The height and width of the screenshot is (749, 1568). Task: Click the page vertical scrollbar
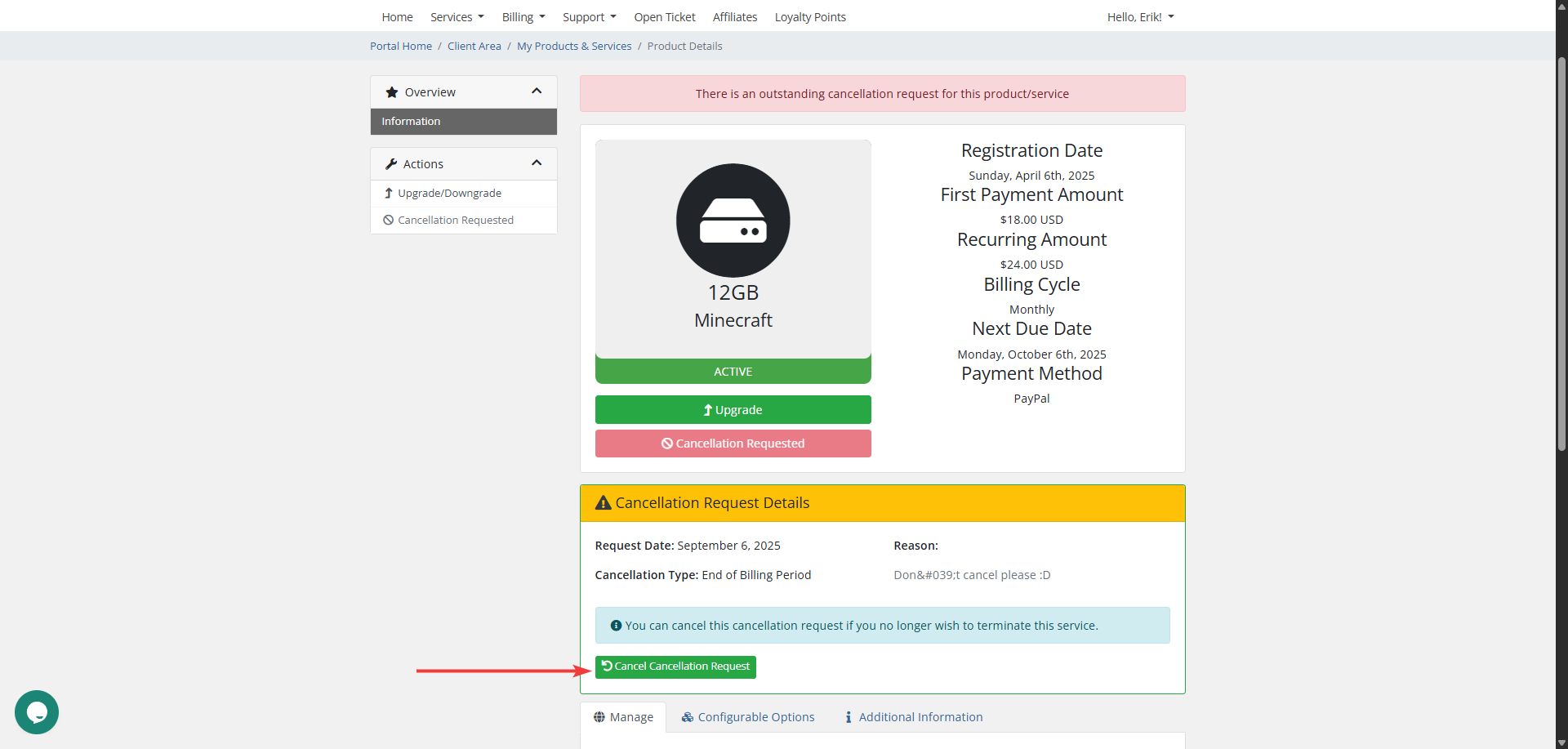(1561, 253)
